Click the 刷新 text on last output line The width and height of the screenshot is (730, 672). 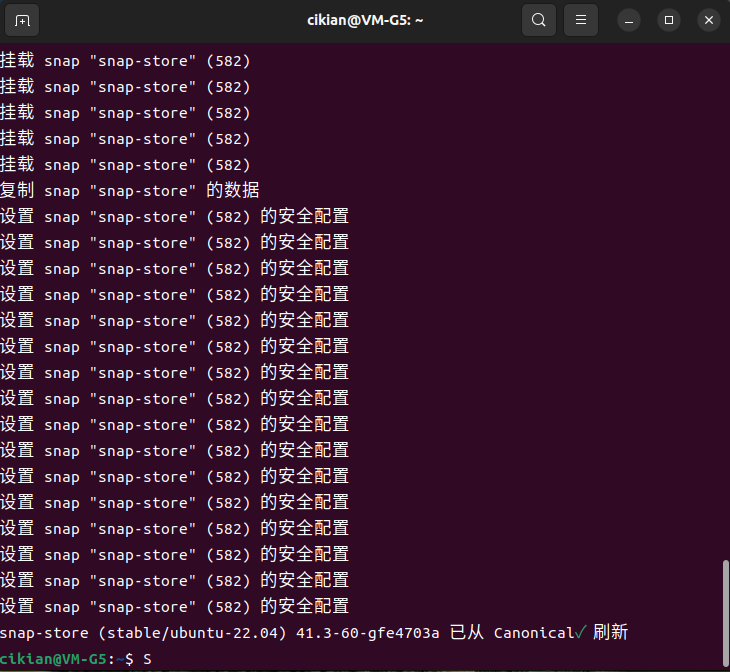[x=610, y=632]
